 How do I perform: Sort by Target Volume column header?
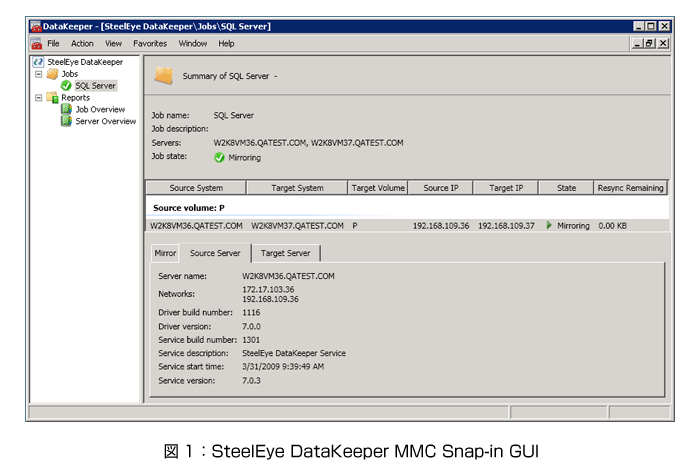tap(378, 188)
